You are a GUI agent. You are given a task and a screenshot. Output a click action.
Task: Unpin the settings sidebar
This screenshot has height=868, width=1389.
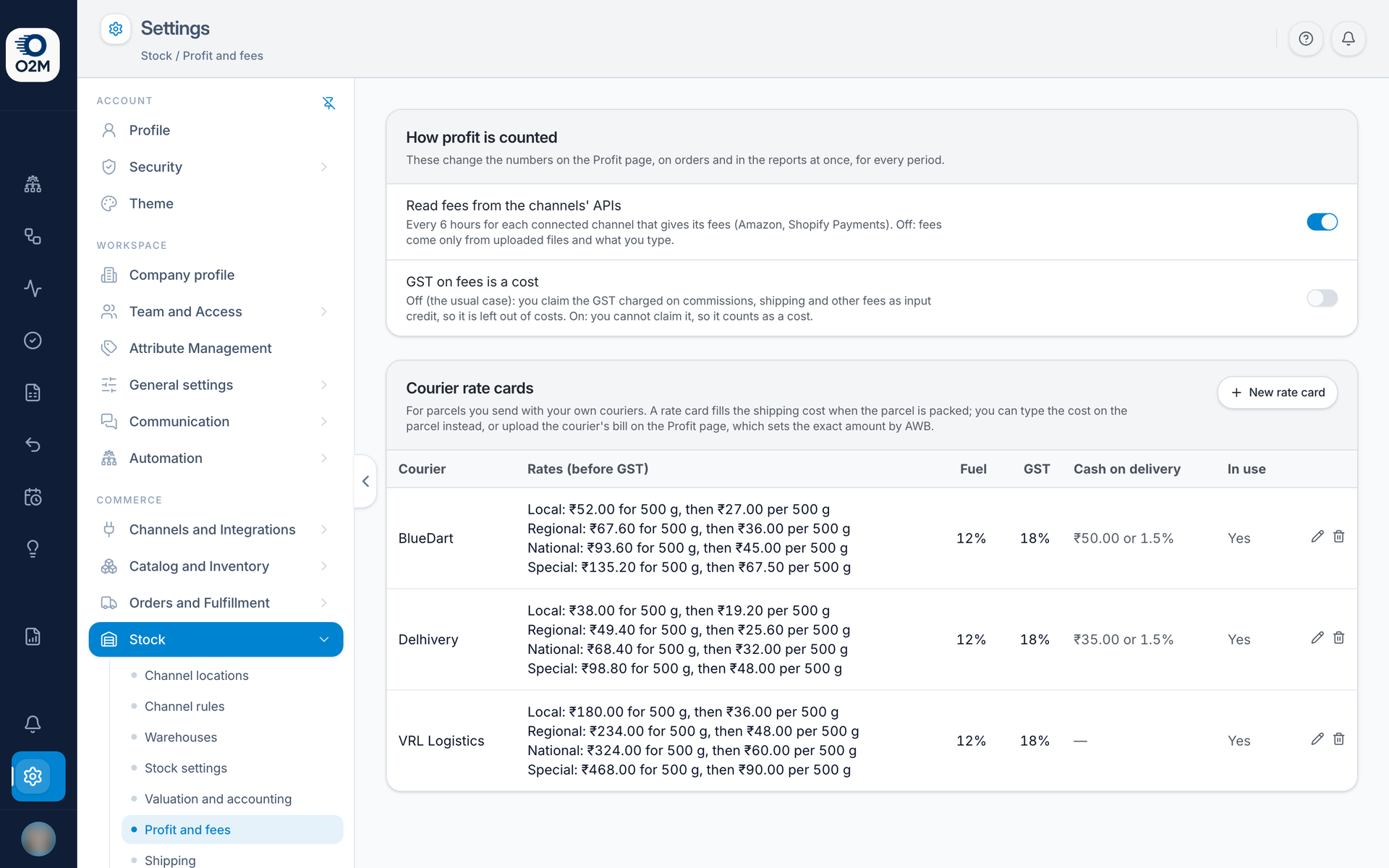(x=328, y=103)
